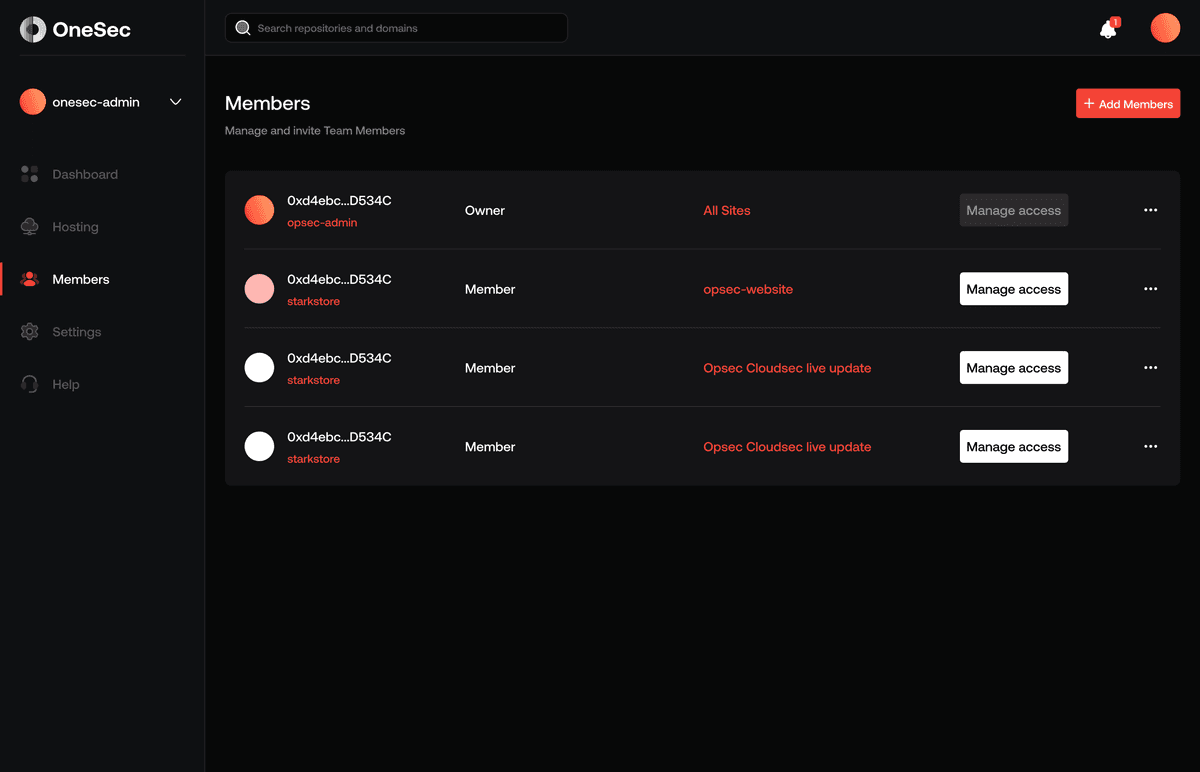The image size is (1200, 772).
Task: Go to the Members sidebar item
Action: 80,279
